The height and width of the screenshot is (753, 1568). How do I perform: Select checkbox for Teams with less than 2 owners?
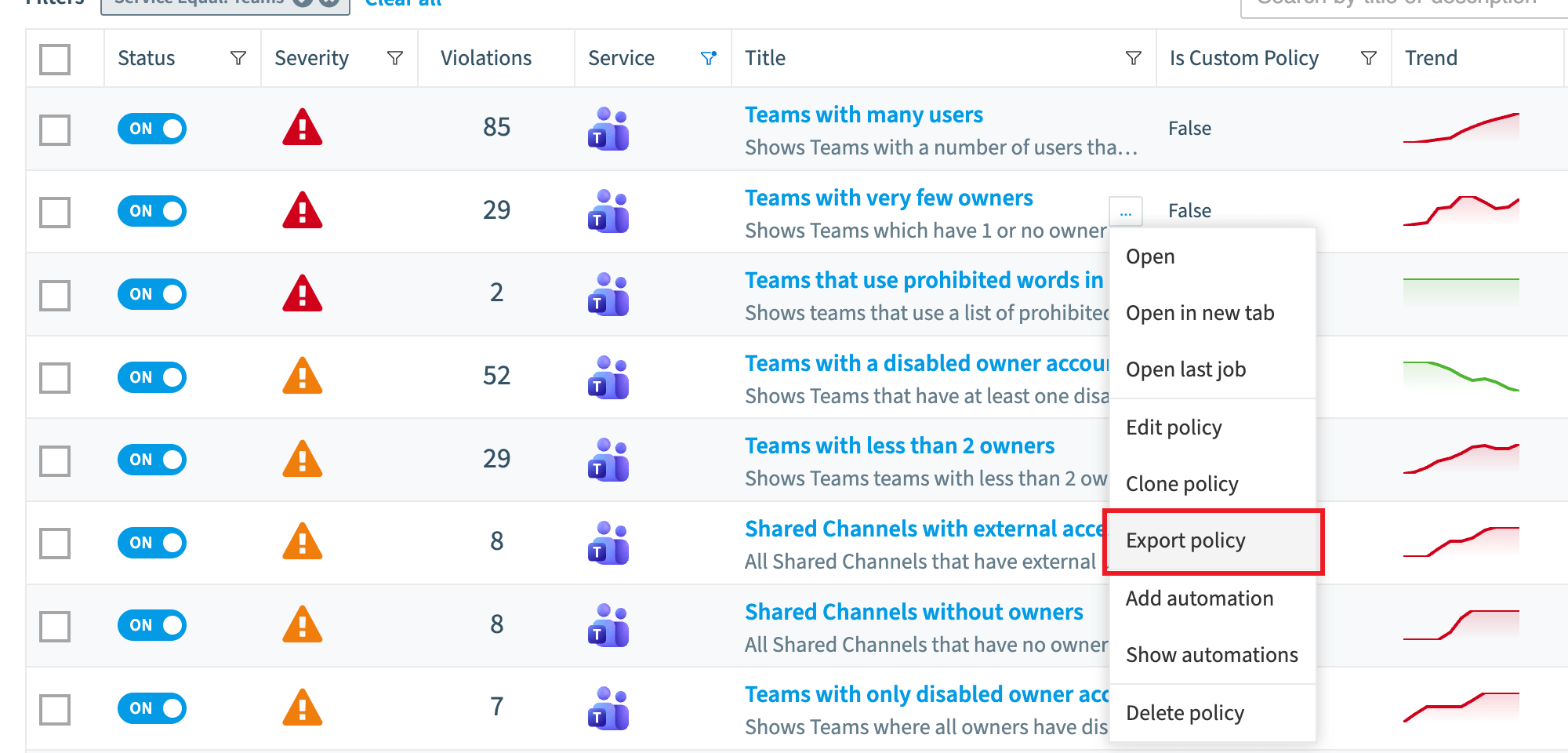pos(55,460)
